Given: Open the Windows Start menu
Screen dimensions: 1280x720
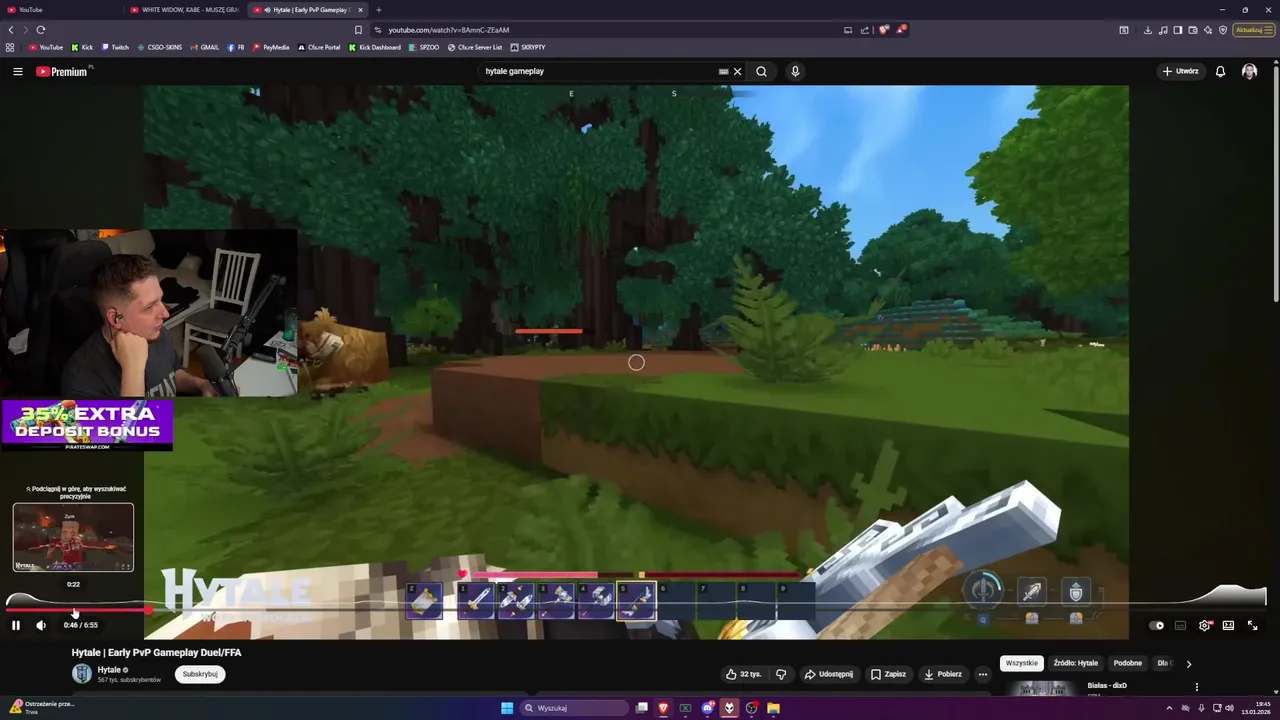Looking at the screenshot, I should (x=507, y=708).
